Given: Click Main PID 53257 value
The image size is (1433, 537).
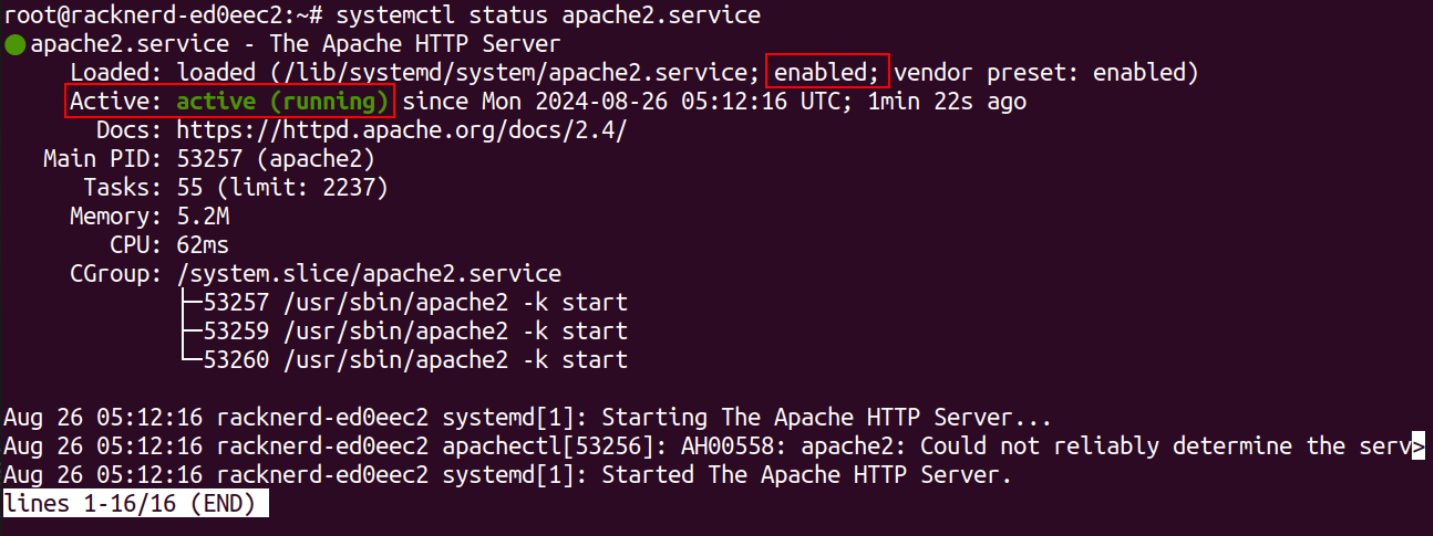Looking at the screenshot, I should click(275, 159).
